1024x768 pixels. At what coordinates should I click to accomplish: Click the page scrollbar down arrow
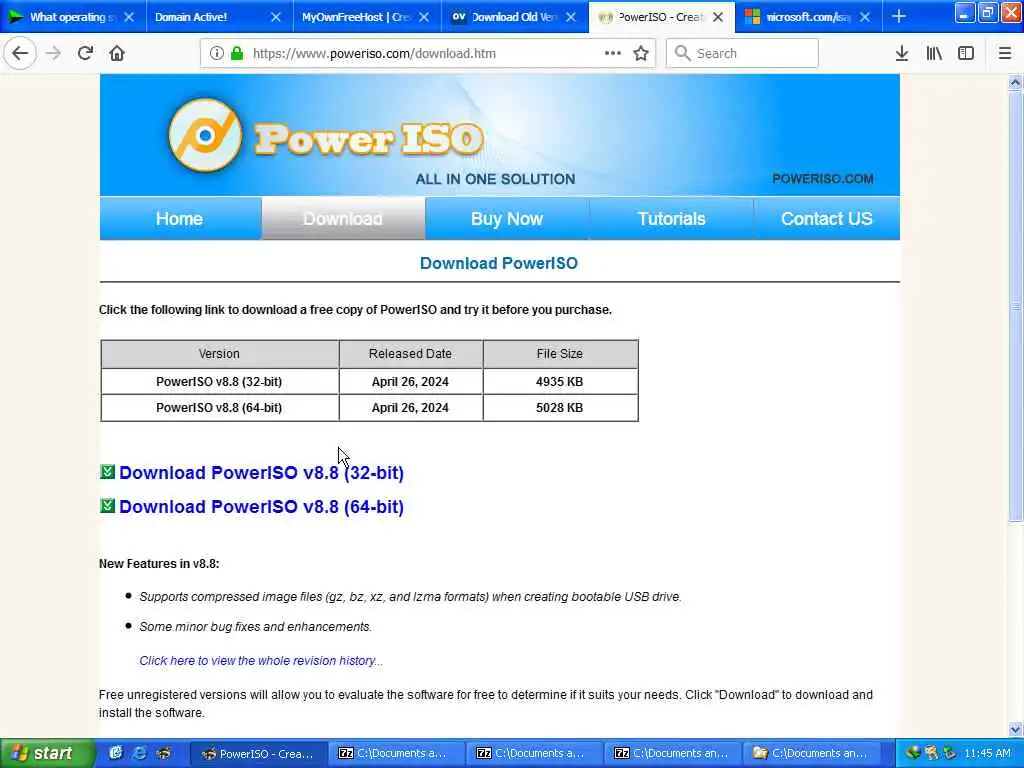click(1015, 729)
